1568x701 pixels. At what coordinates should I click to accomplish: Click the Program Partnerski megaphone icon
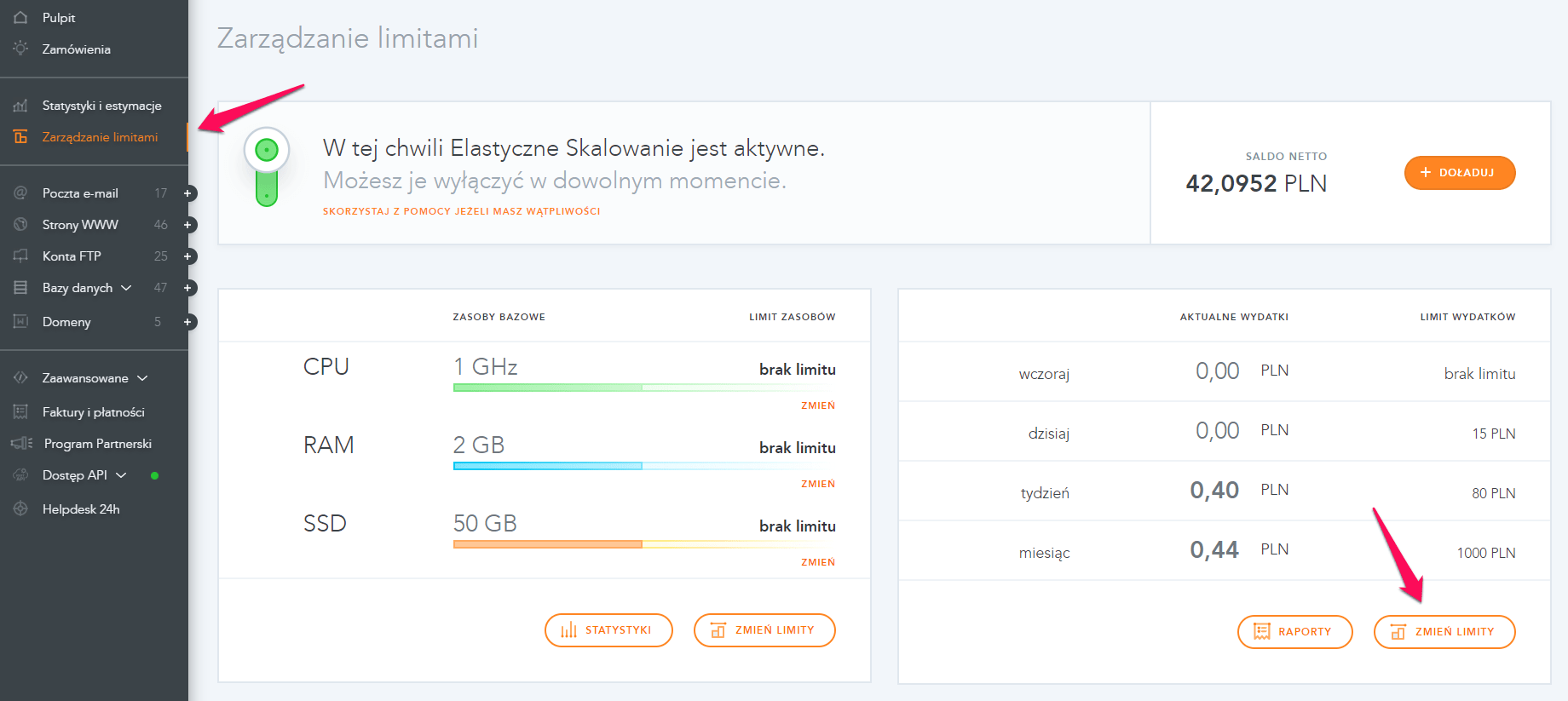(21, 444)
